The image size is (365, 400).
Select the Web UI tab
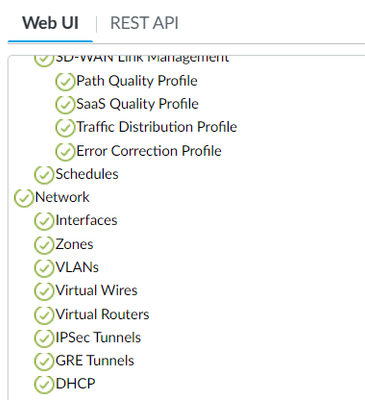click(50, 23)
